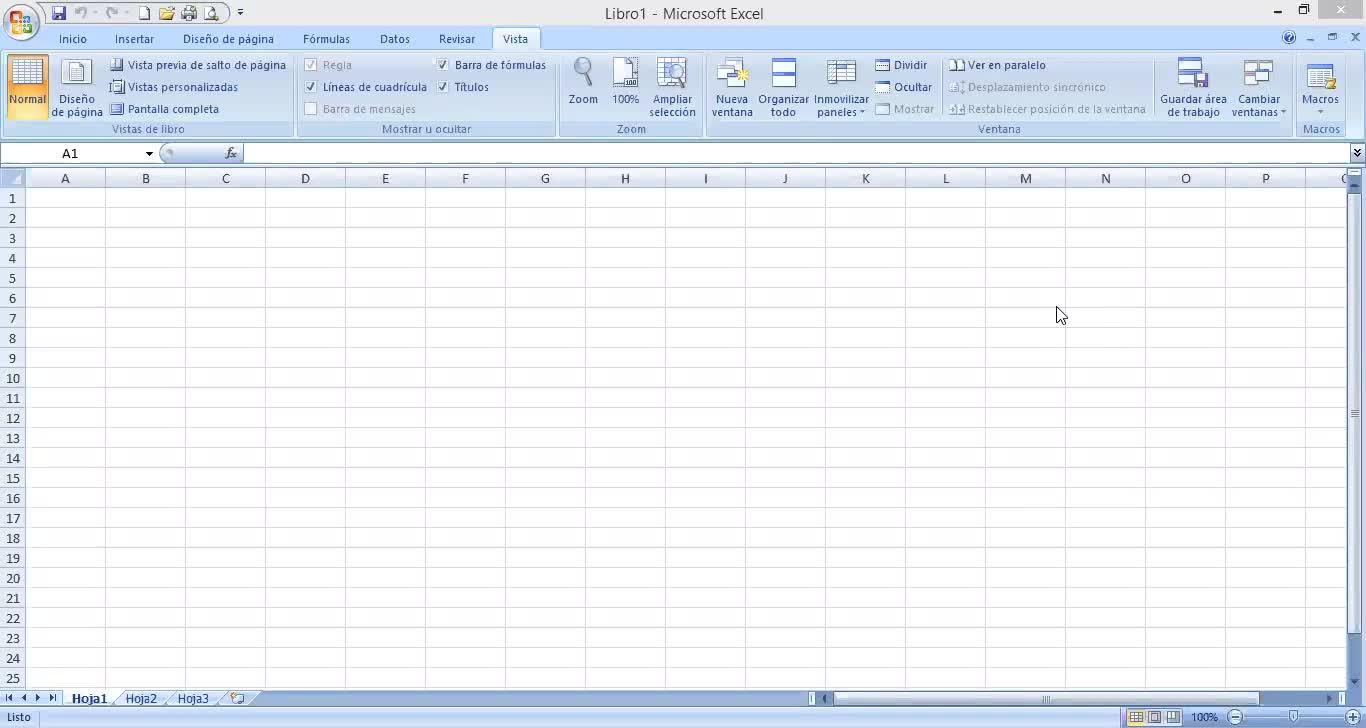
Task: Click the Select All corner button
Action: [13, 178]
